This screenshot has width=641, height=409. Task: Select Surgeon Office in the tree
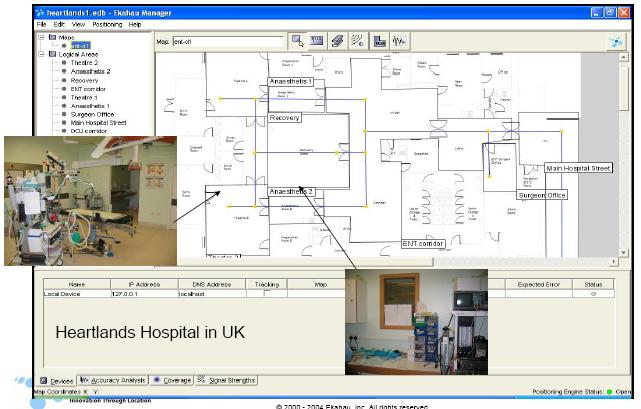tap(92, 115)
